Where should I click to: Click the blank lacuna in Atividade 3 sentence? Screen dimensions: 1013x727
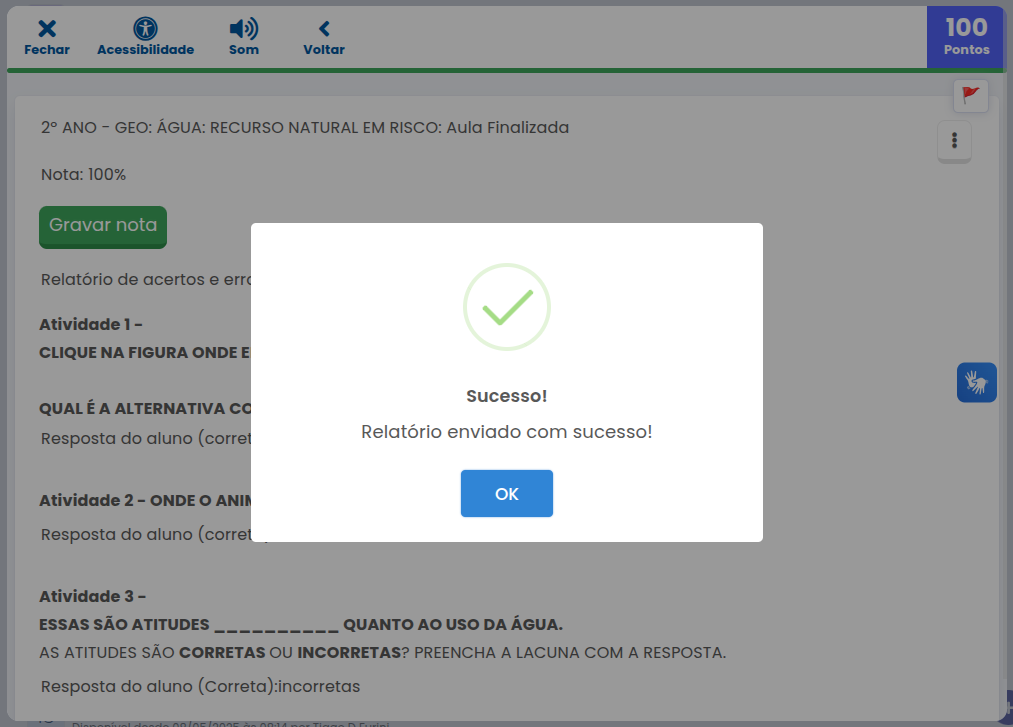point(276,625)
